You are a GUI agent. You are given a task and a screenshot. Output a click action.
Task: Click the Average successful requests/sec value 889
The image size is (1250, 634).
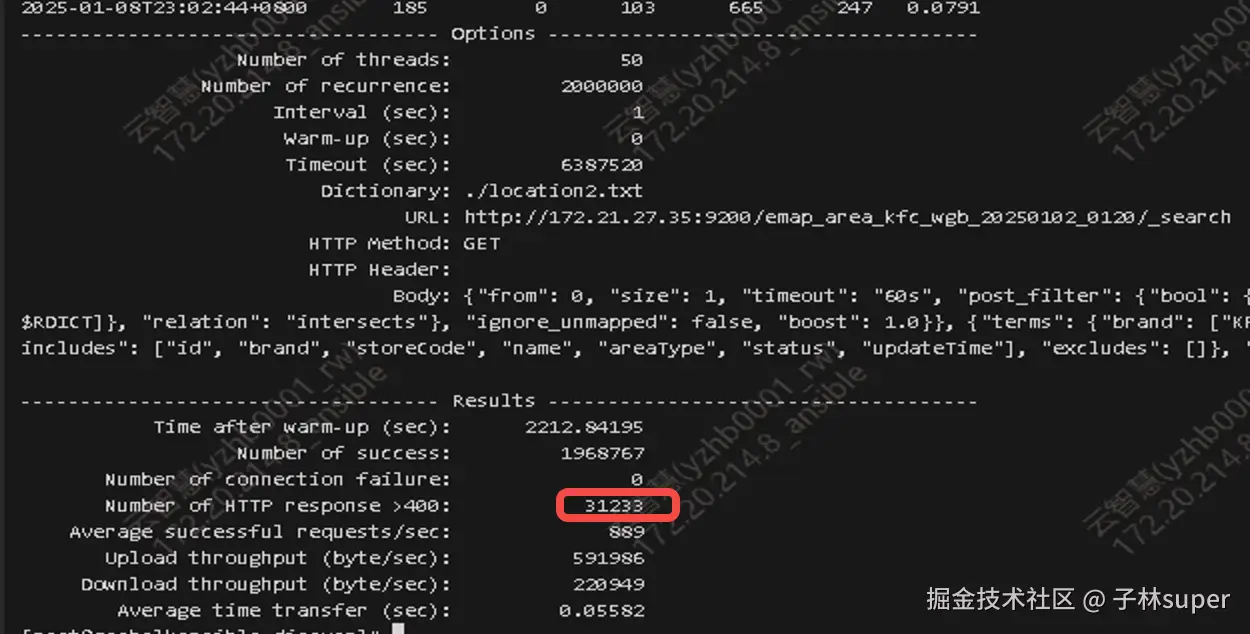[626, 532]
